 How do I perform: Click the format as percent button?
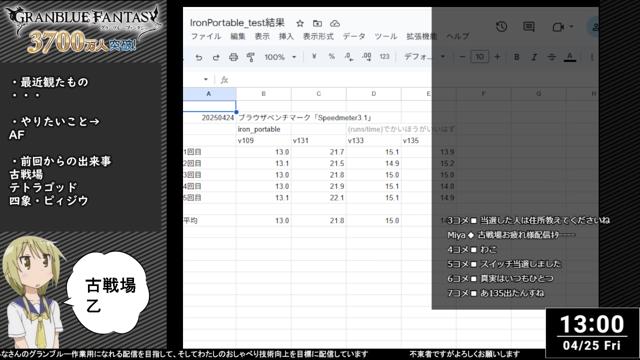click(x=331, y=57)
